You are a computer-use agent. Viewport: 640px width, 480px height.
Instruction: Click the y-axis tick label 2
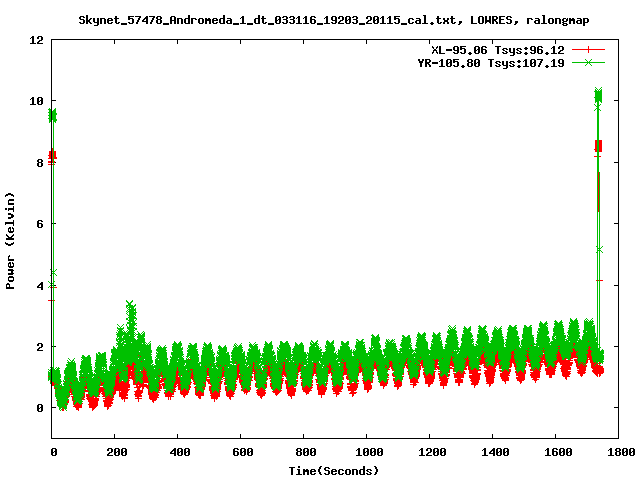click(40, 347)
